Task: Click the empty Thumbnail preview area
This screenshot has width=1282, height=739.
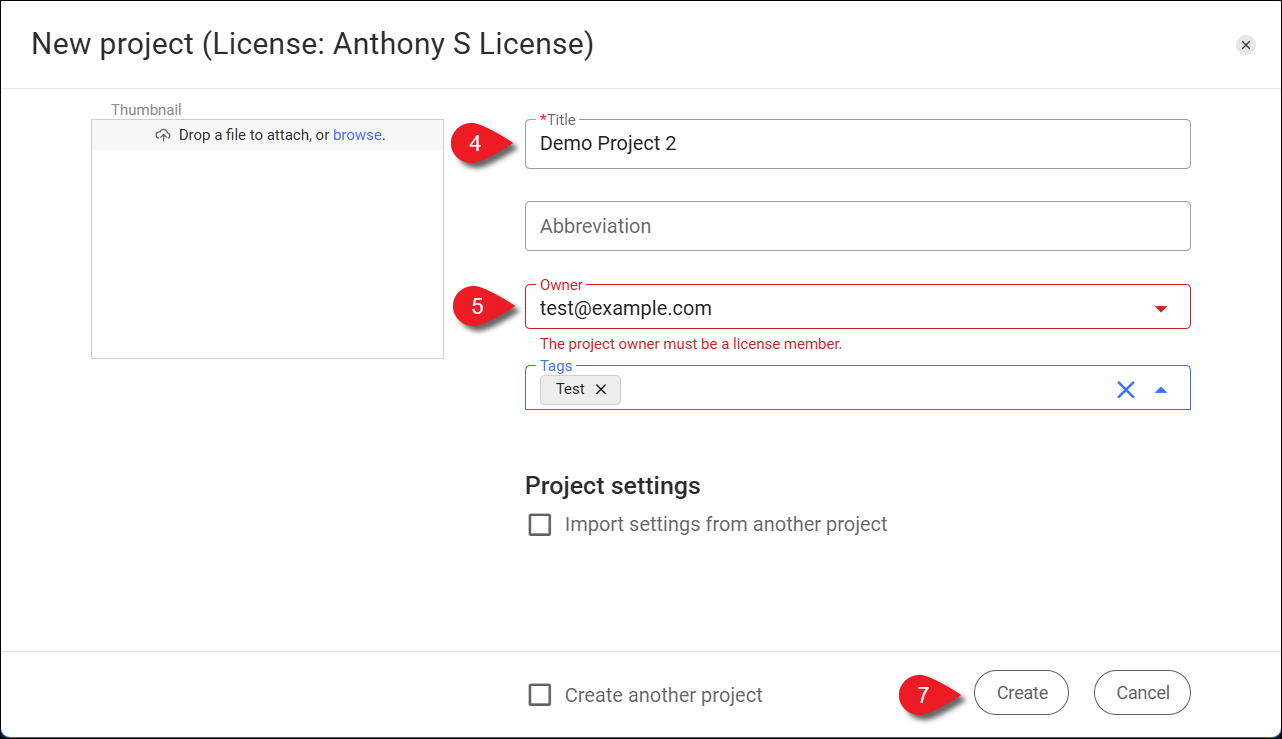Action: (x=267, y=255)
